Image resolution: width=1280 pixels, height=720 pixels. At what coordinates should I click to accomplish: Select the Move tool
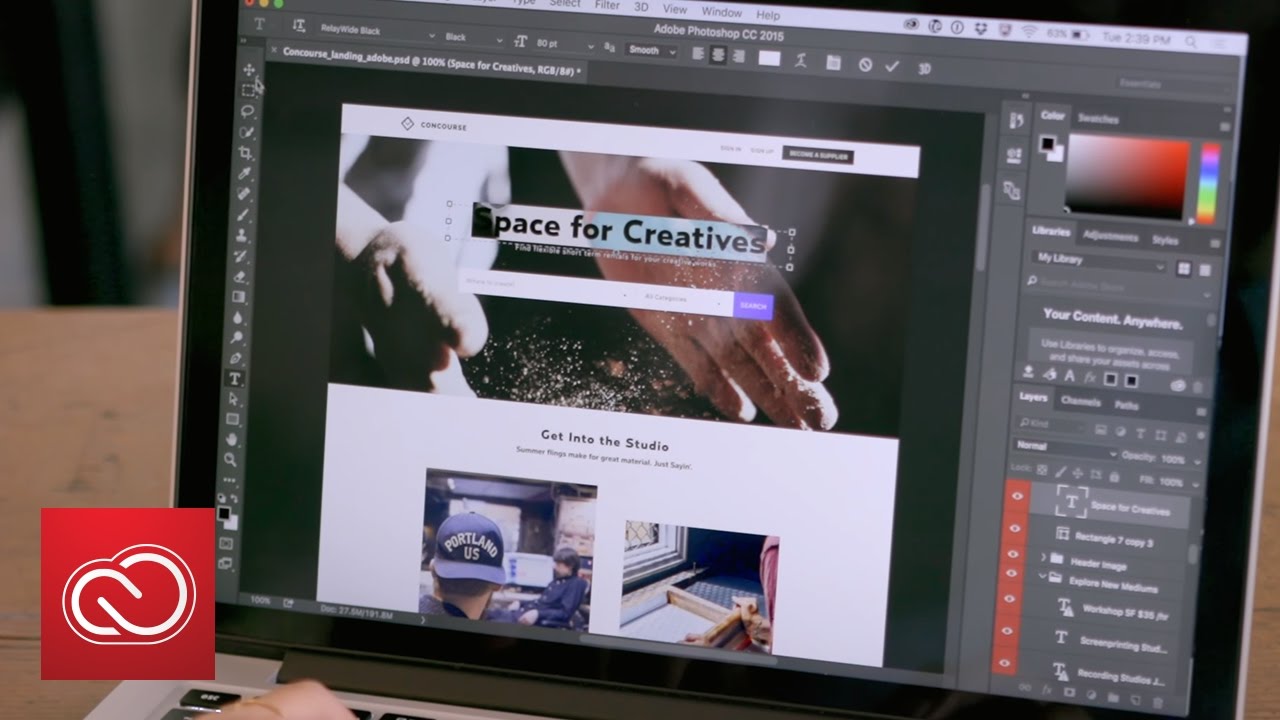(249, 70)
